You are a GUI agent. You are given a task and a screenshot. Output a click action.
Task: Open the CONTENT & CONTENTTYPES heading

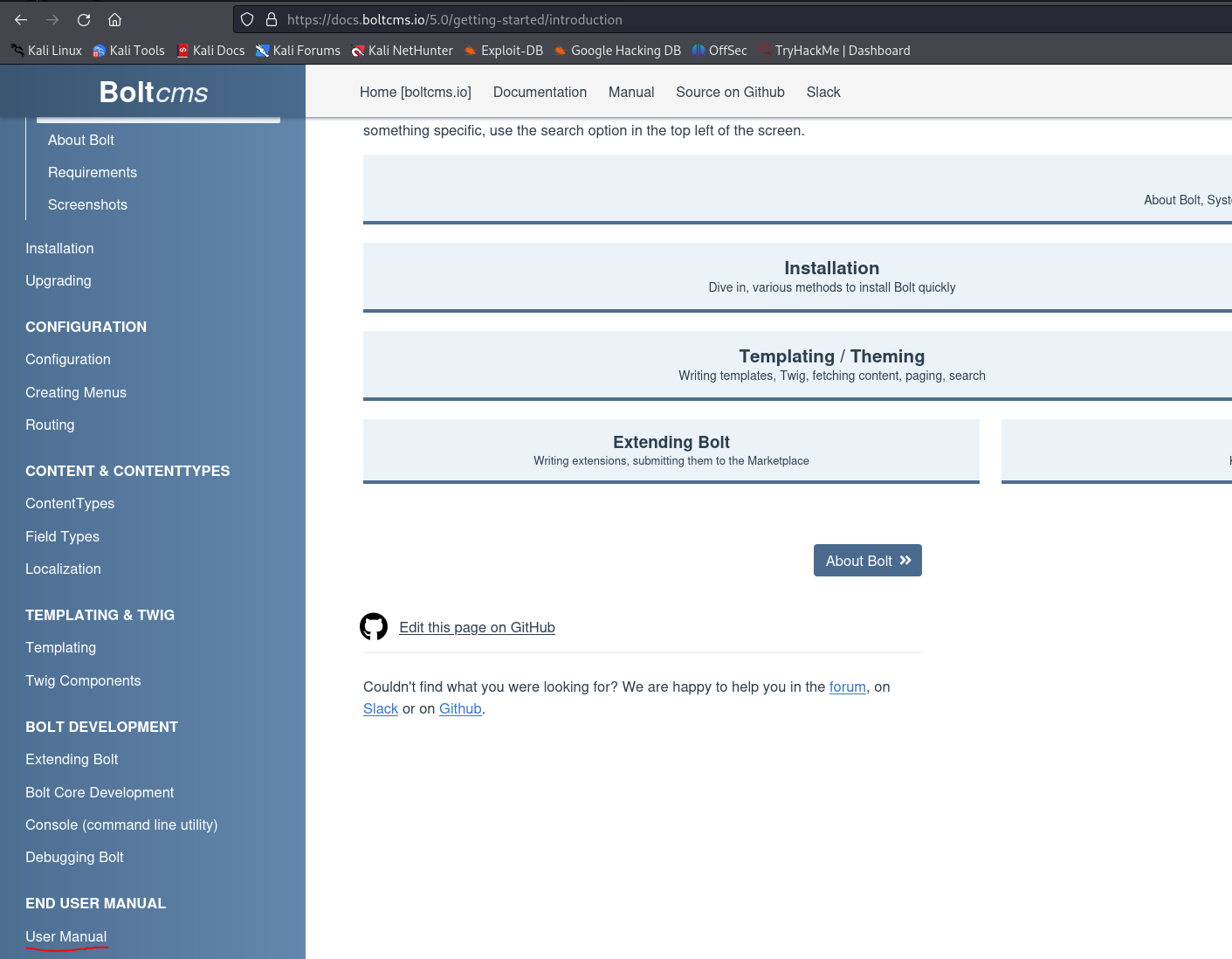pos(127,471)
